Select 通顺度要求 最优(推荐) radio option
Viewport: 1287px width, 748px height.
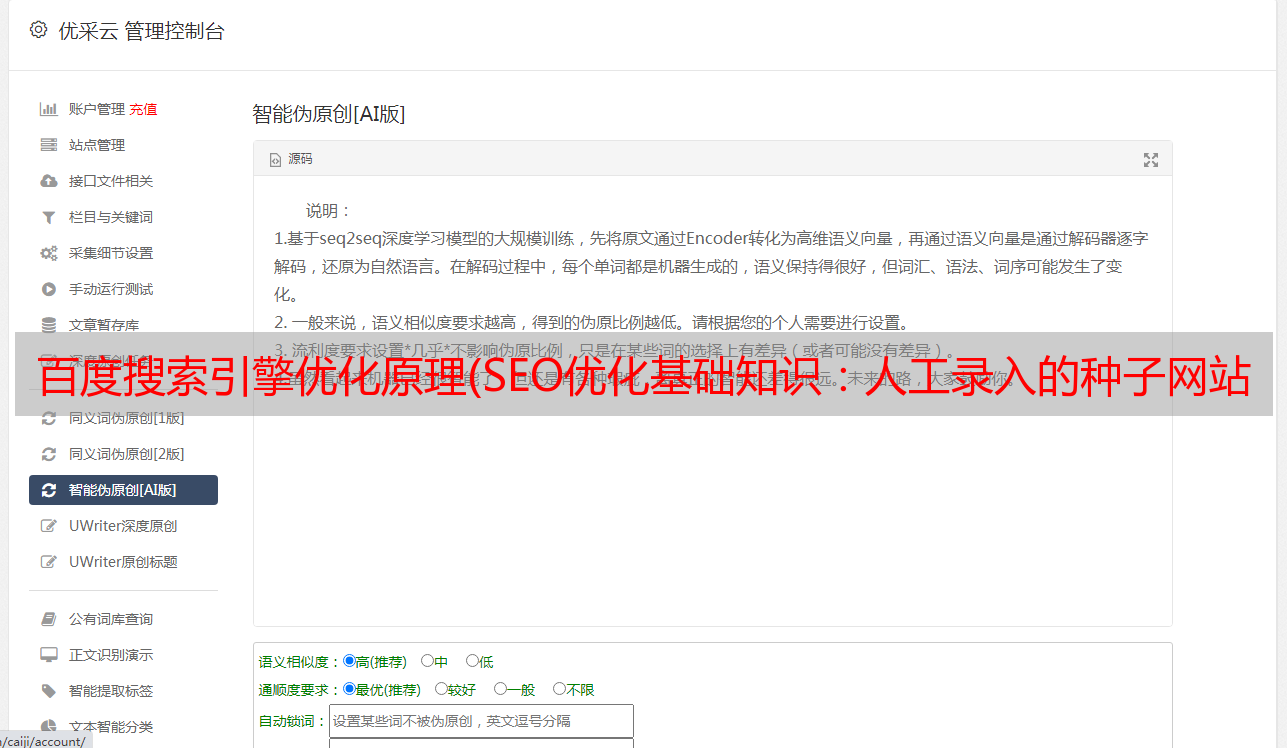coord(349,689)
